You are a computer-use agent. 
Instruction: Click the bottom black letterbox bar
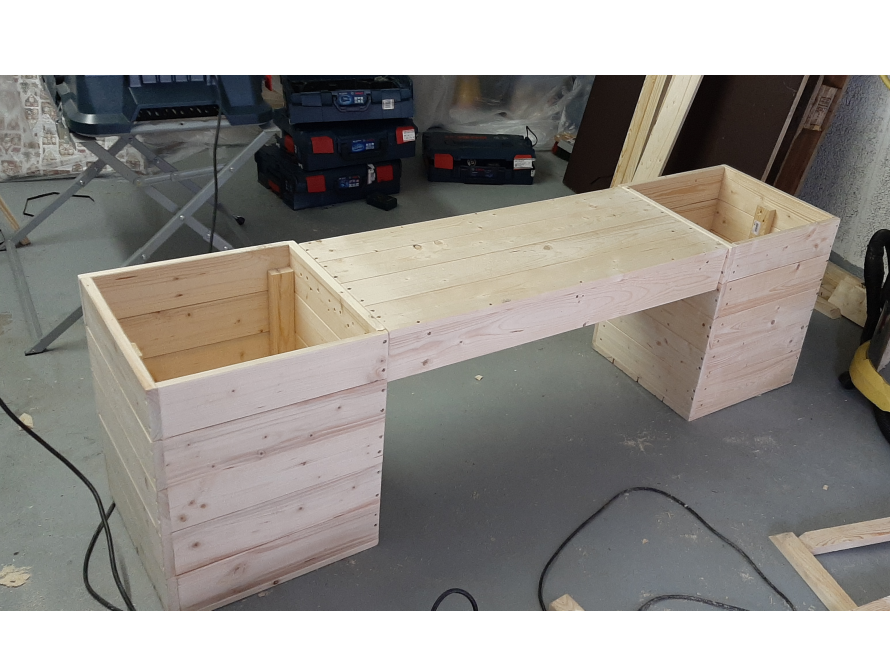pyautogui.click(x=445, y=639)
